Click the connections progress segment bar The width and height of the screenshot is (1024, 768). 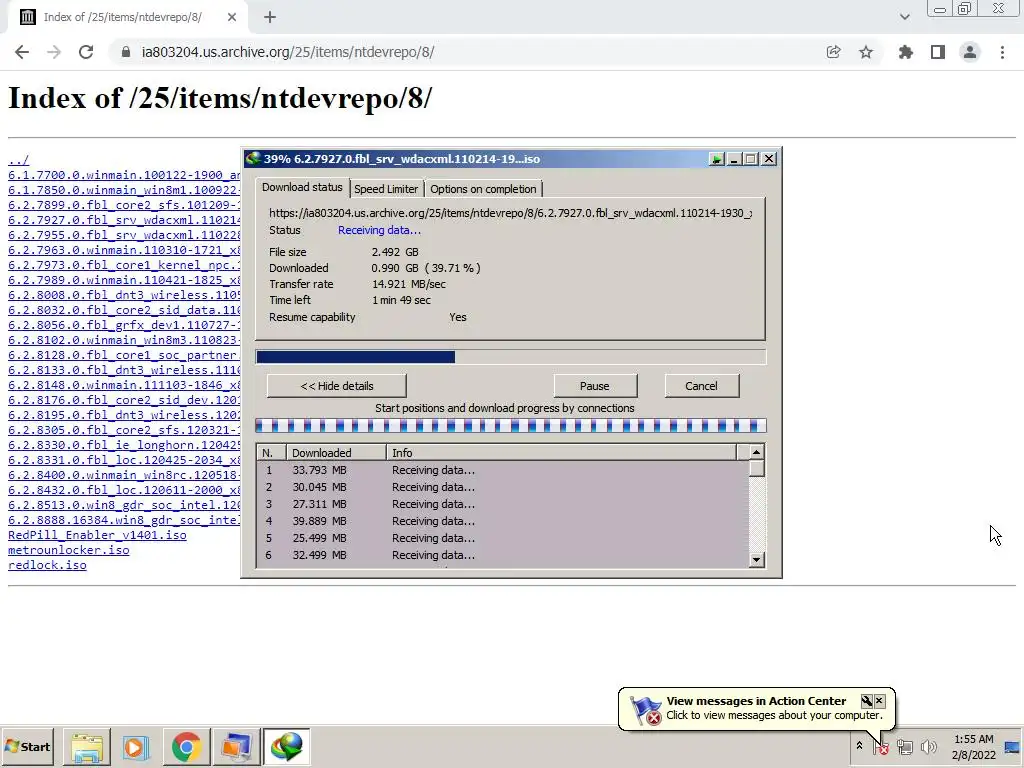click(511, 426)
